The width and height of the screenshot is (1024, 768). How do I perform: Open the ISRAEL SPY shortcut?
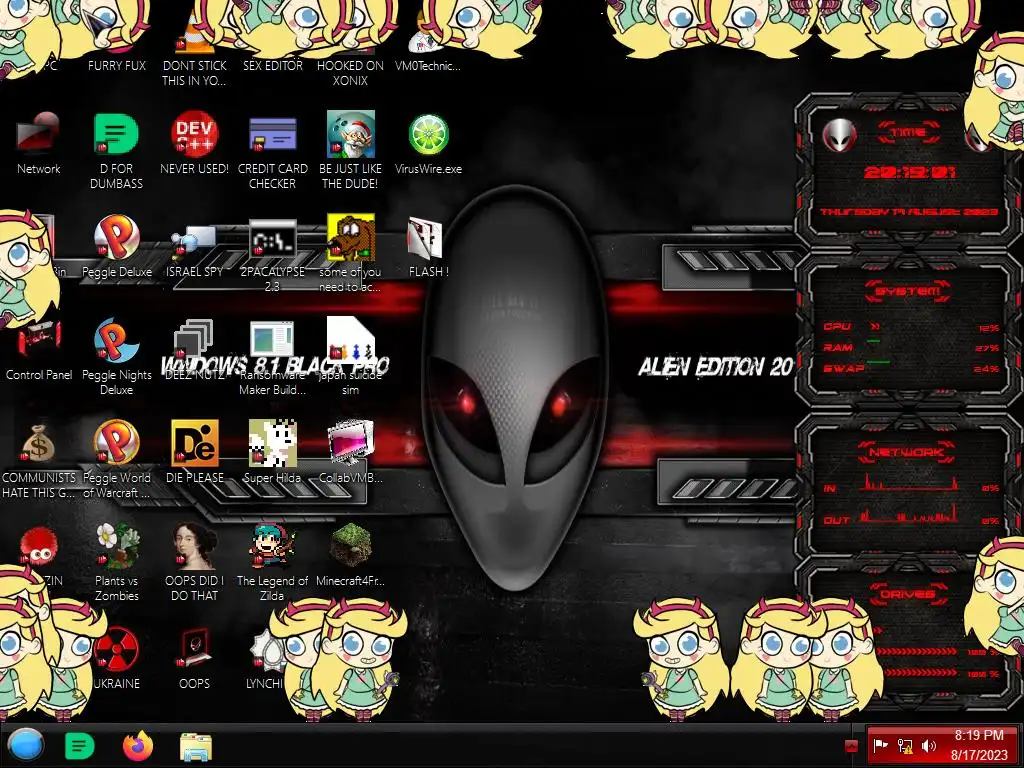195,251
